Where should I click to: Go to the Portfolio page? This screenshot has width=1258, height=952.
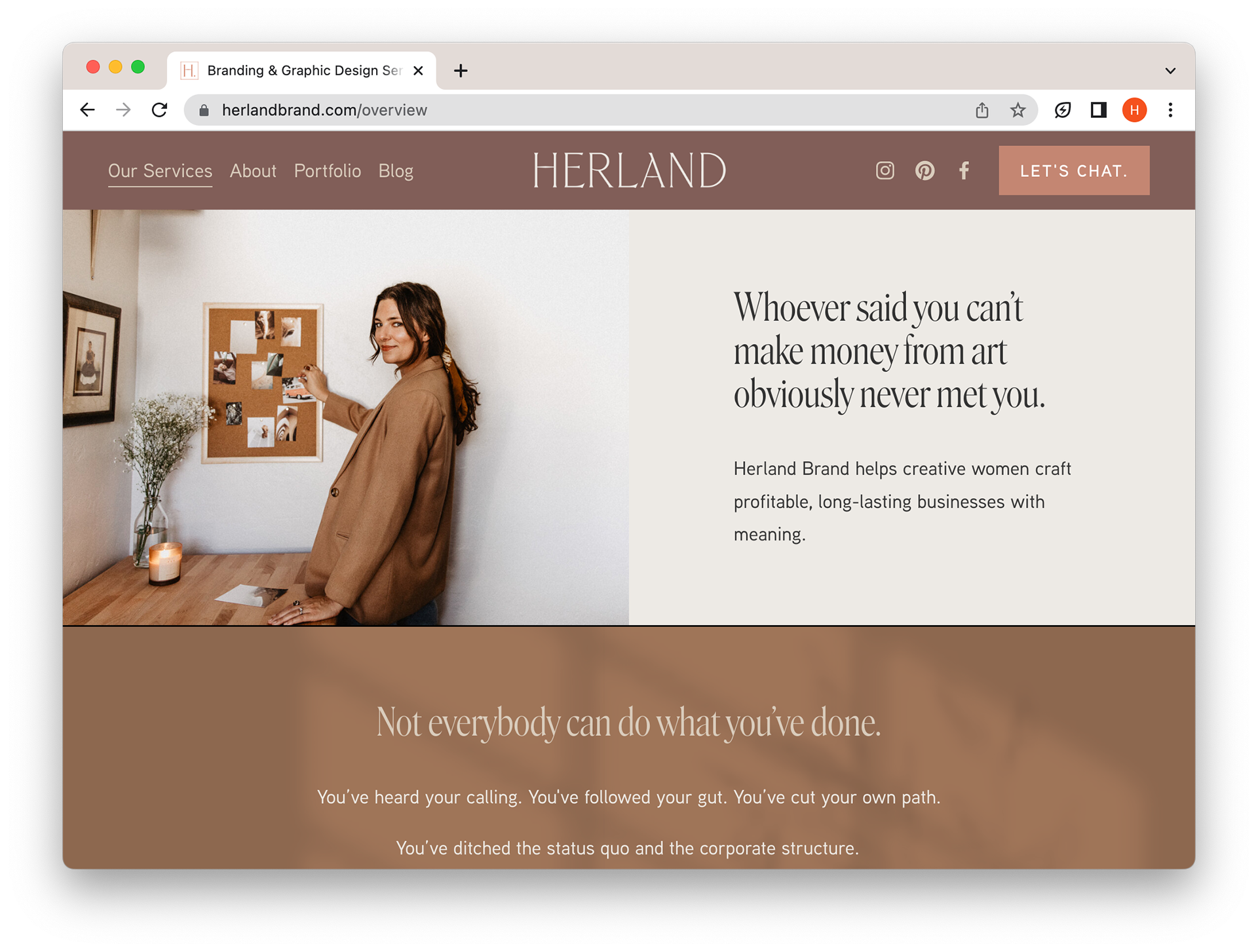327,171
